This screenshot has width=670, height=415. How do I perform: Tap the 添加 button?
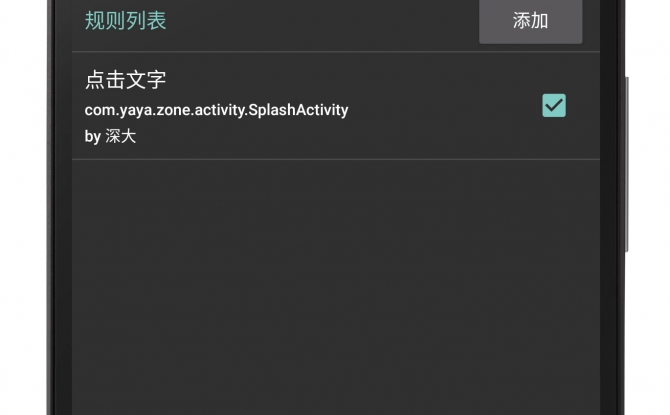click(530, 21)
